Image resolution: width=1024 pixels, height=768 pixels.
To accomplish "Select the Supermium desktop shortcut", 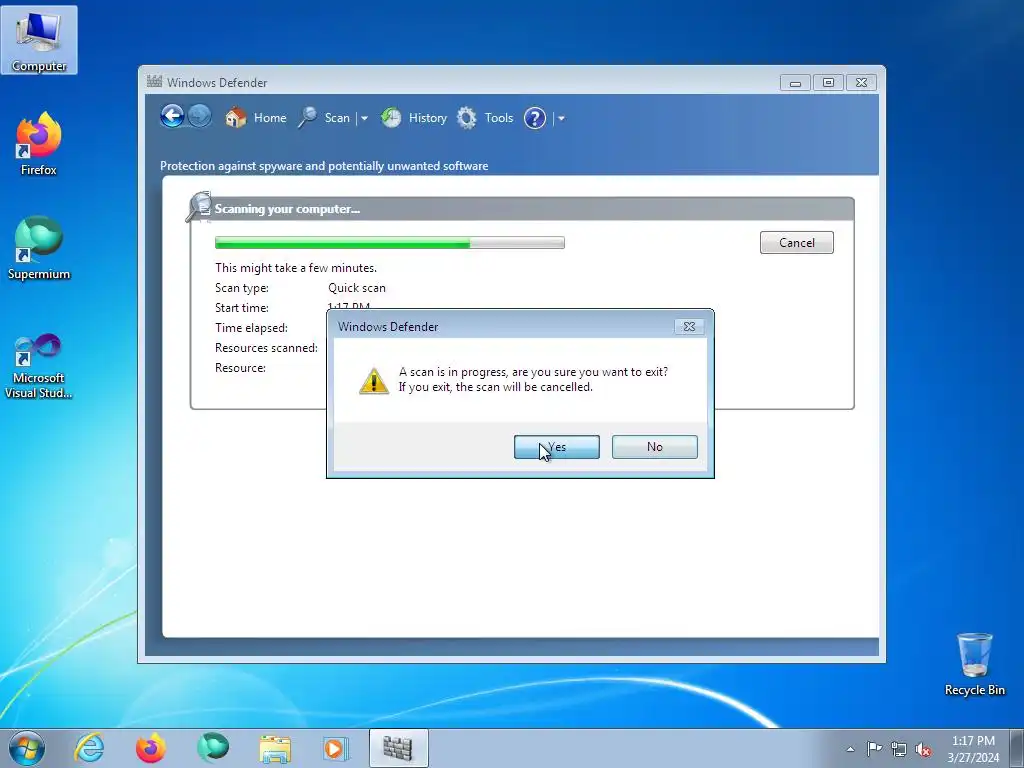I will [39, 248].
